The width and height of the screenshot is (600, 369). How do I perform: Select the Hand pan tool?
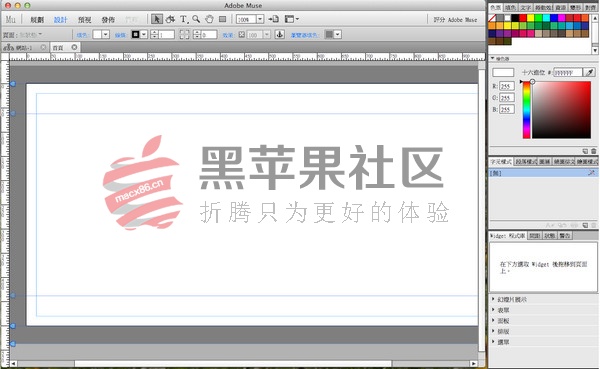click(209, 19)
